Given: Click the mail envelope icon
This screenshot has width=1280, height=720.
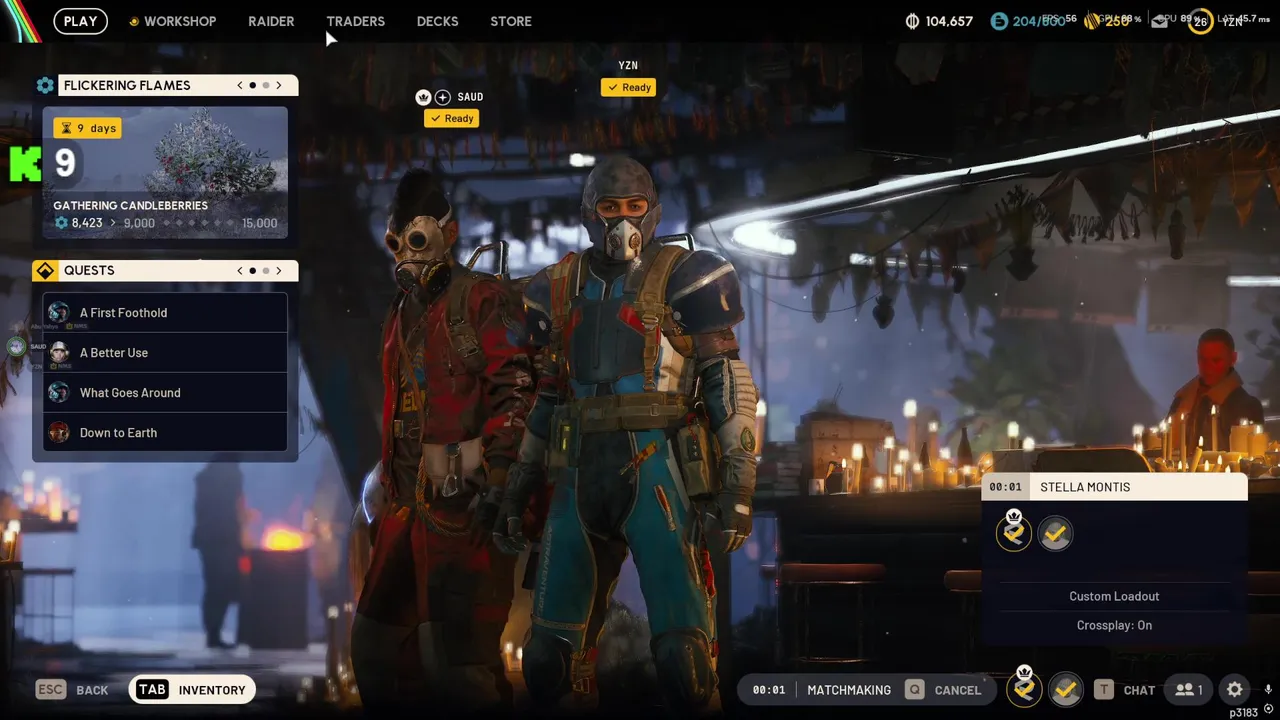Looking at the screenshot, I should click(1160, 21).
